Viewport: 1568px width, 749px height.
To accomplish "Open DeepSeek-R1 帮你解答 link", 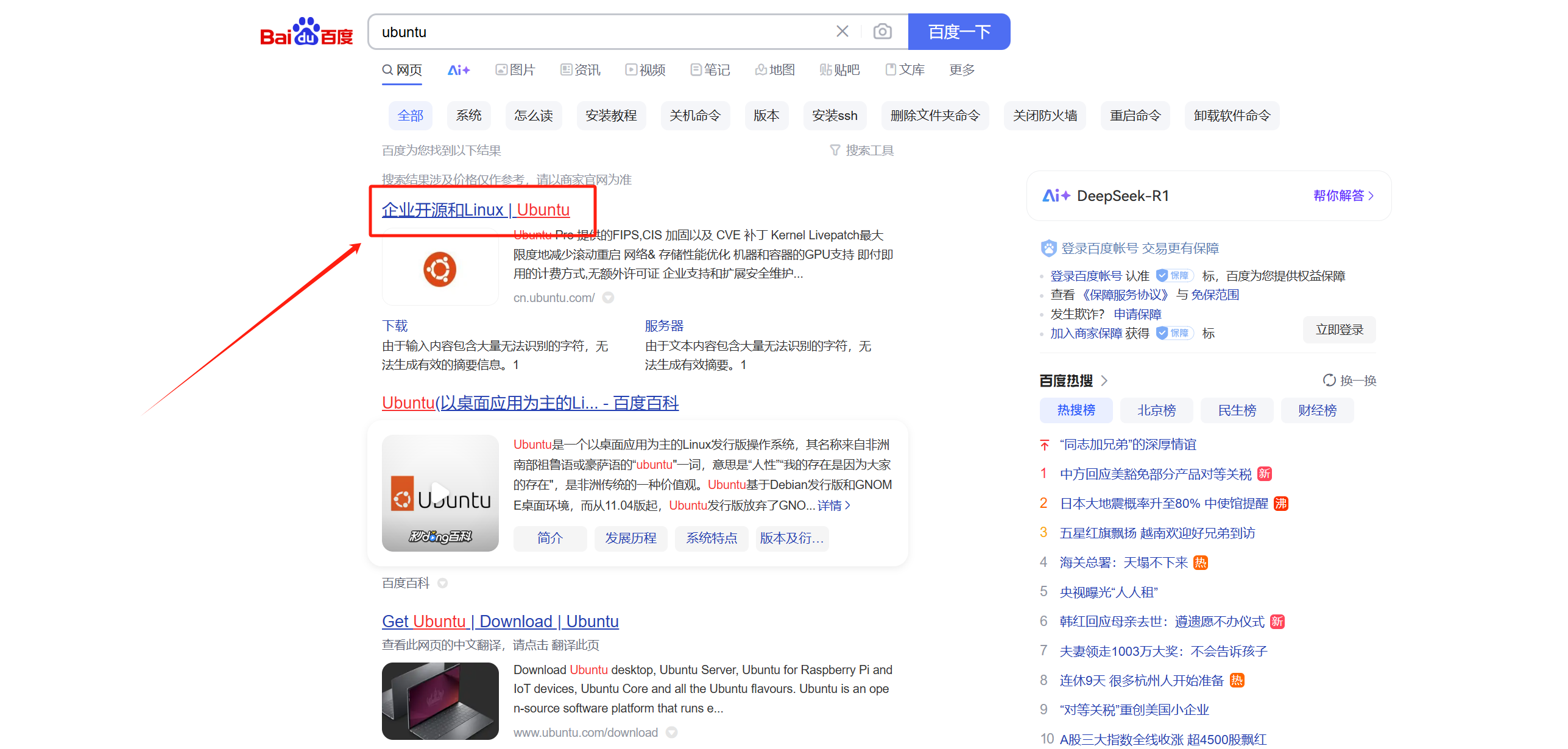I will pos(1343,195).
